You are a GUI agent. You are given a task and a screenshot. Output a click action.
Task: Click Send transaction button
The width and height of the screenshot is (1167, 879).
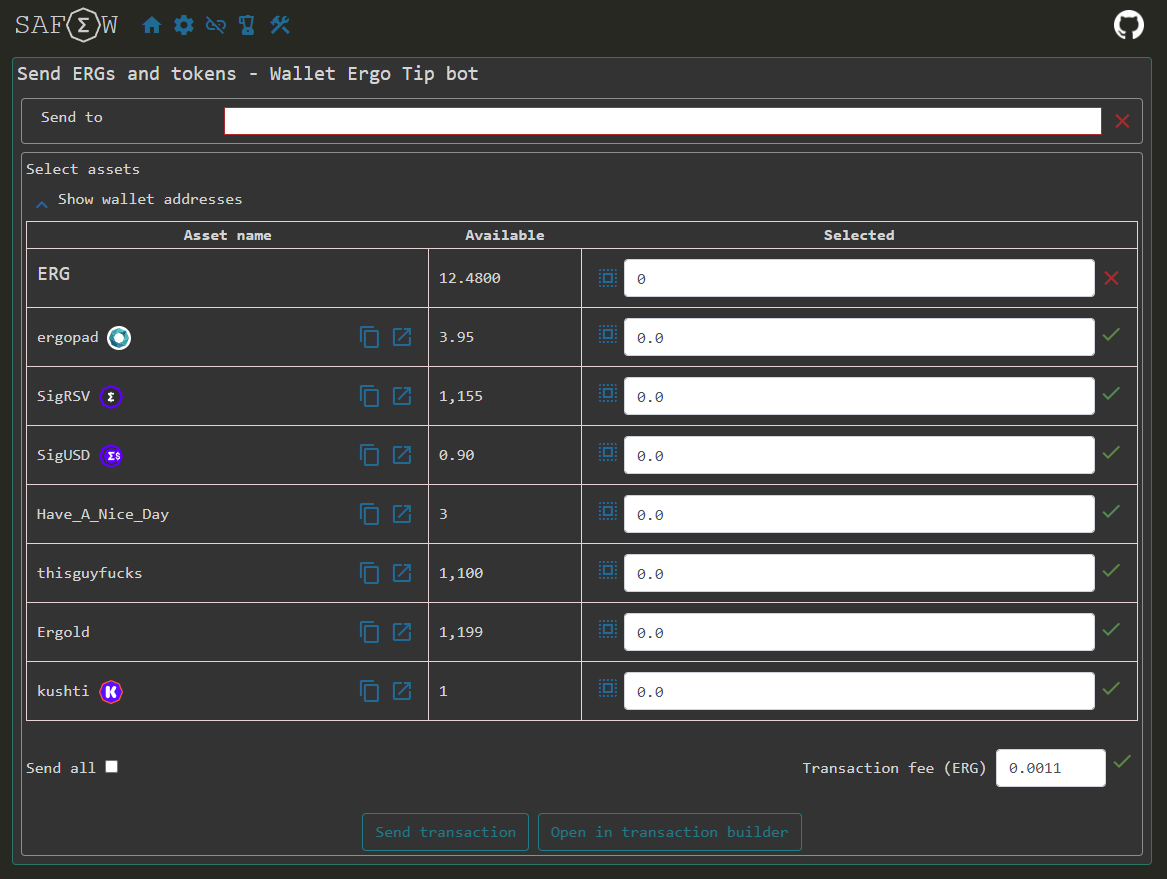click(x=445, y=832)
